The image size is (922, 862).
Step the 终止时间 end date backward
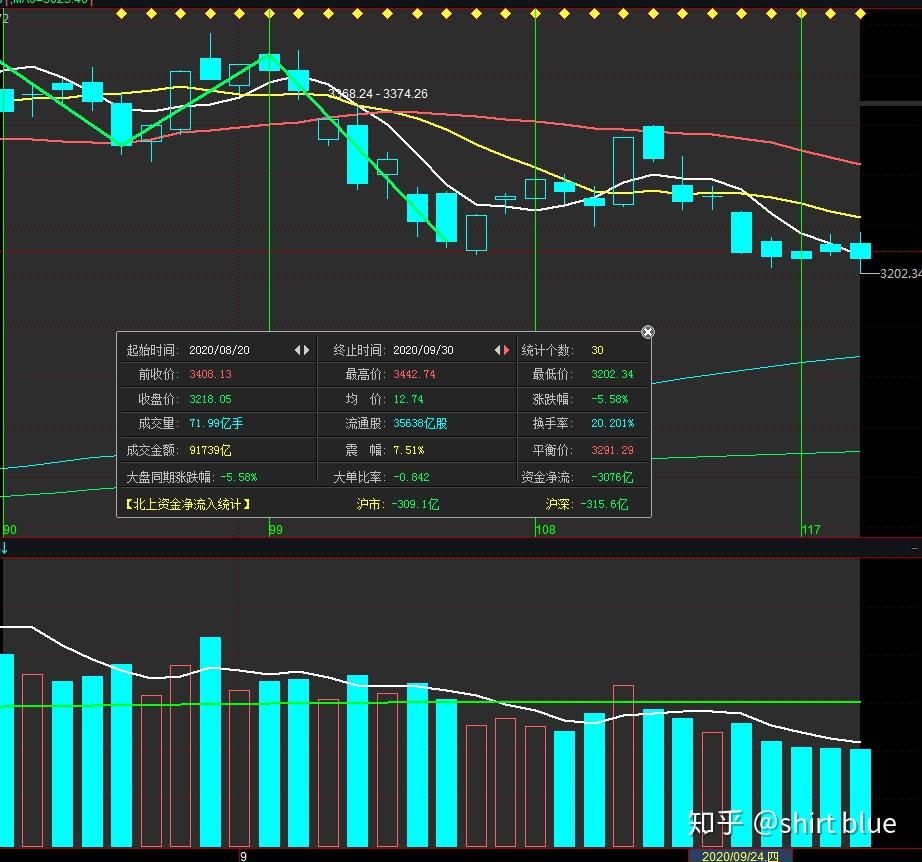[x=497, y=350]
